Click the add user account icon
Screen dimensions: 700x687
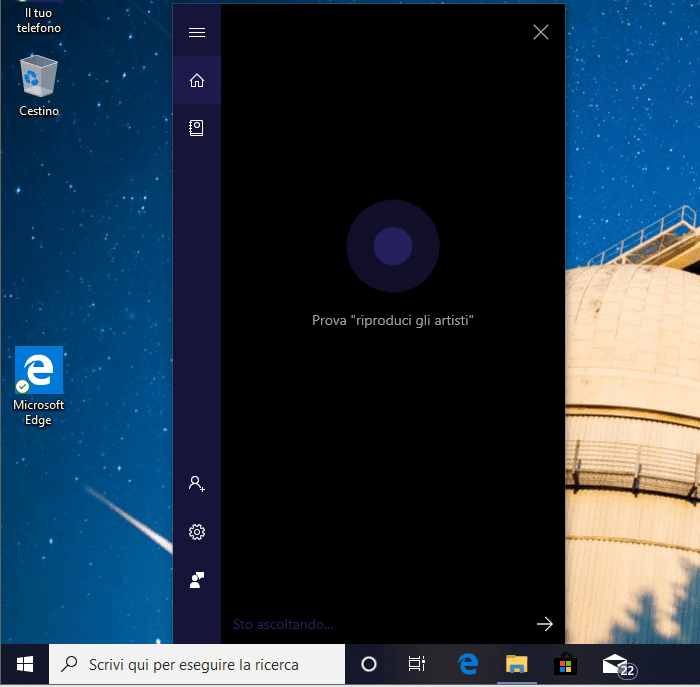pyautogui.click(x=197, y=484)
